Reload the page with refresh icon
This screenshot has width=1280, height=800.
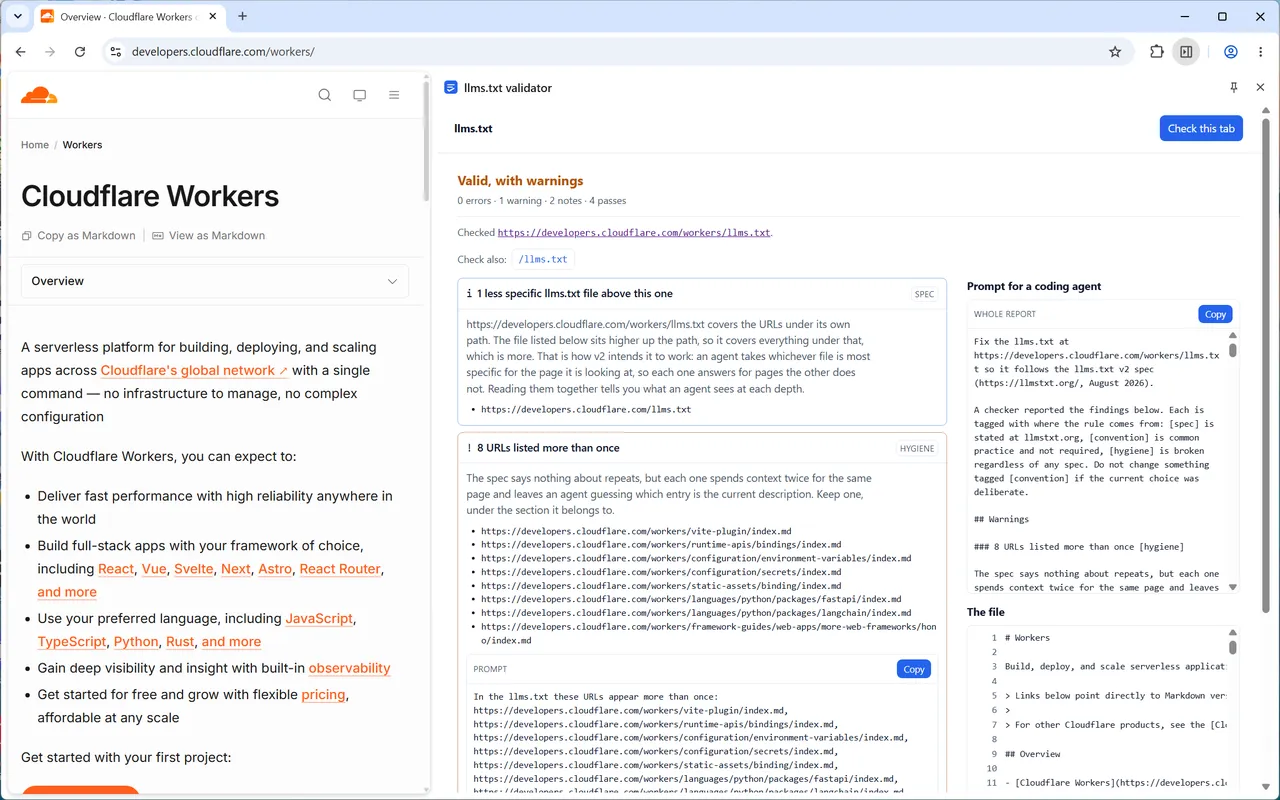(80, 52)
